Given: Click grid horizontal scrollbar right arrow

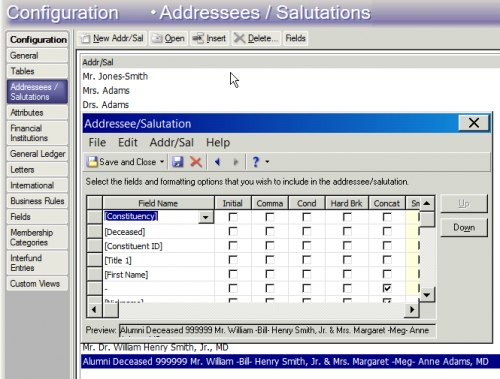Looking at the screenshot, I should [412, 310].
